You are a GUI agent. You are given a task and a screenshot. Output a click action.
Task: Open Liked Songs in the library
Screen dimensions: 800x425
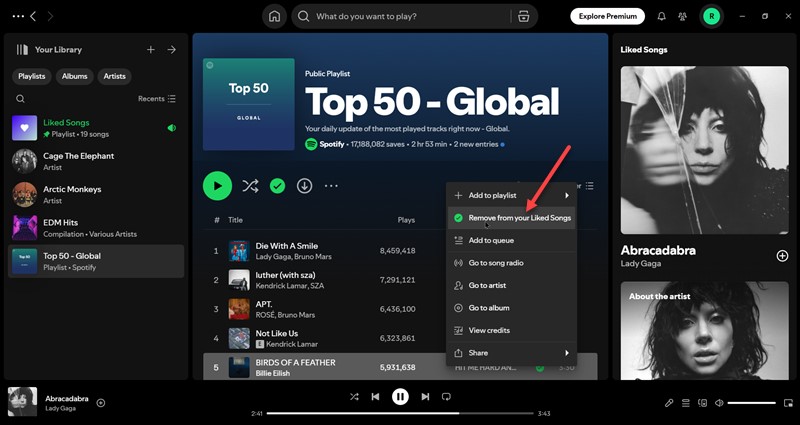[x=96, y=128]
